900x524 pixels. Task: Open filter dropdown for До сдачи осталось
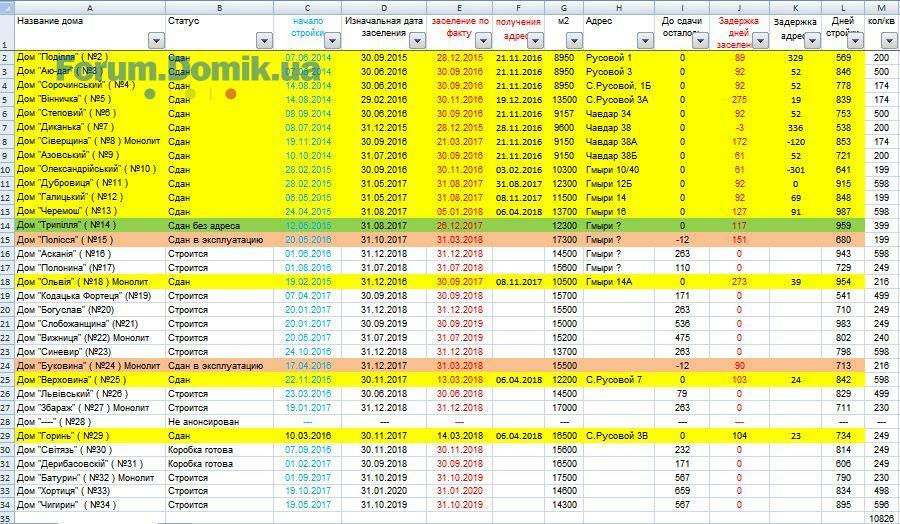click(x=700, y=41)
